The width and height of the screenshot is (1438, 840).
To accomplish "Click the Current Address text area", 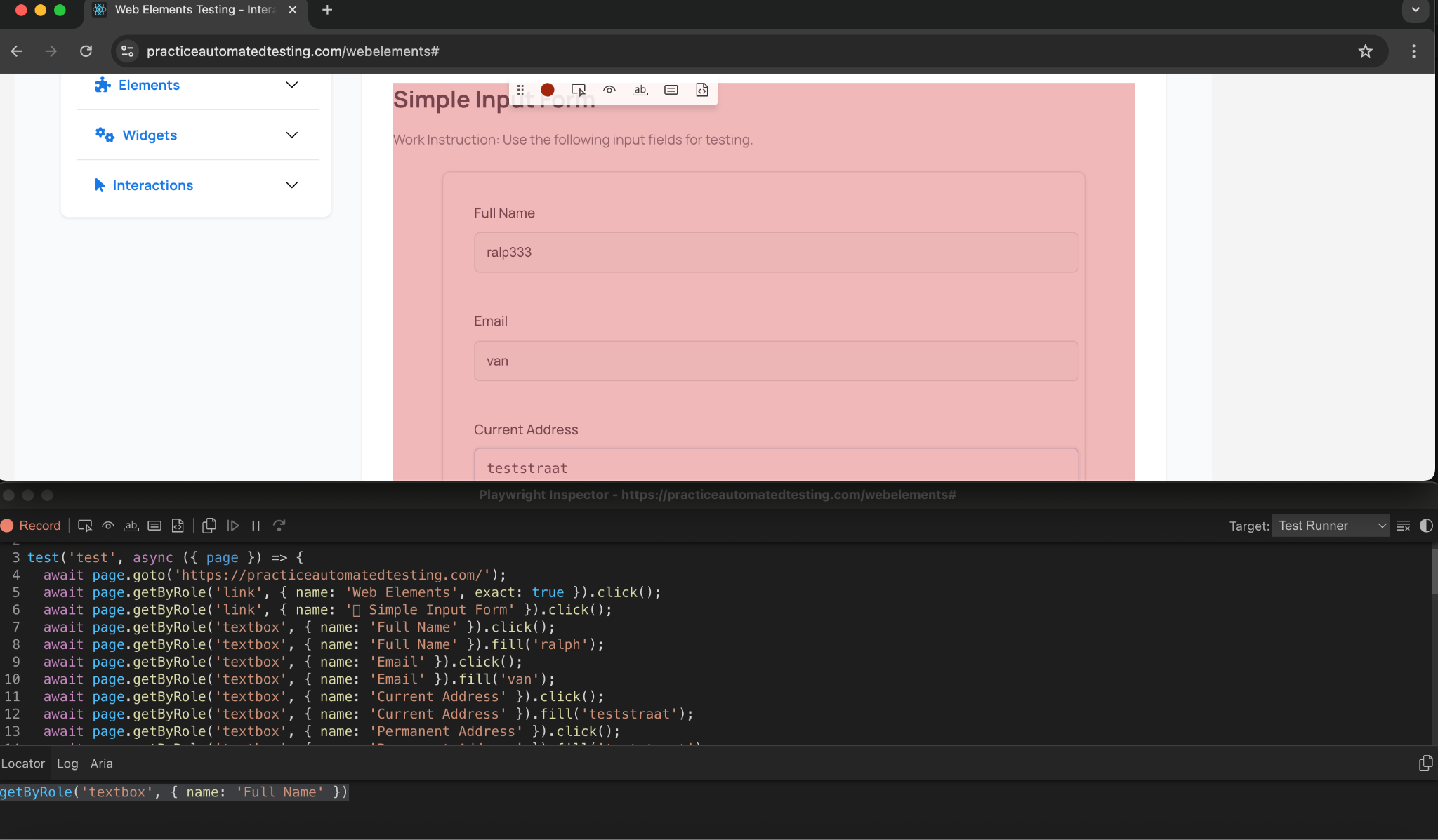I will click(776, 465).
